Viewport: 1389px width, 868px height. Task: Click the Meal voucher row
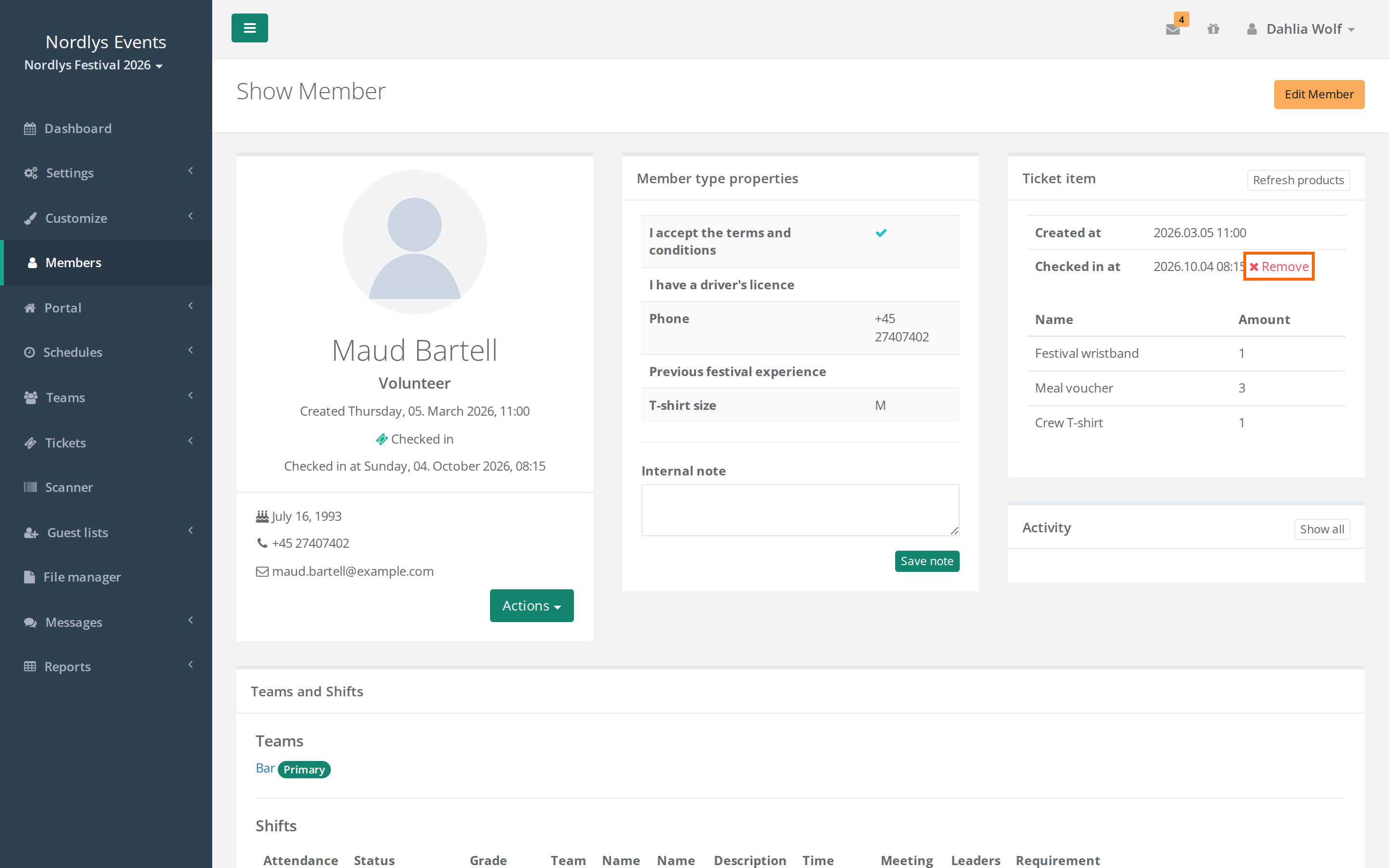click(1186, 388)
